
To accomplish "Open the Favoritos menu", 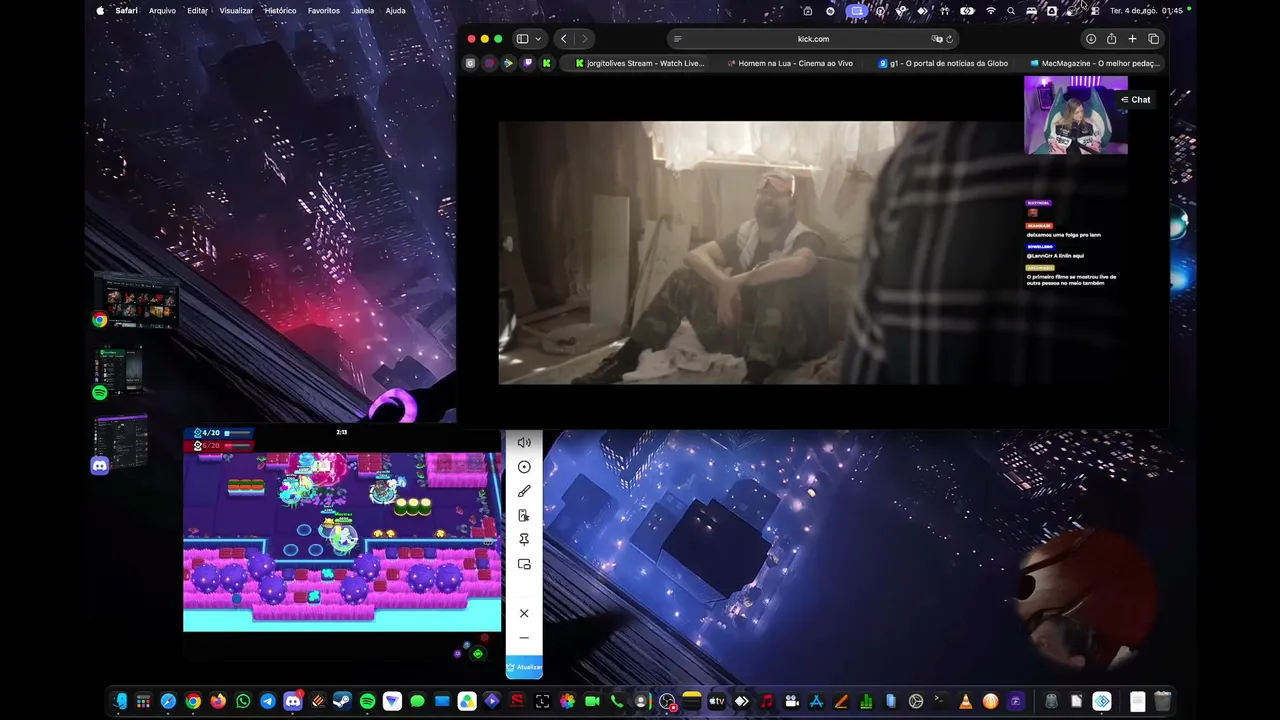I will (x=324, y=10).
